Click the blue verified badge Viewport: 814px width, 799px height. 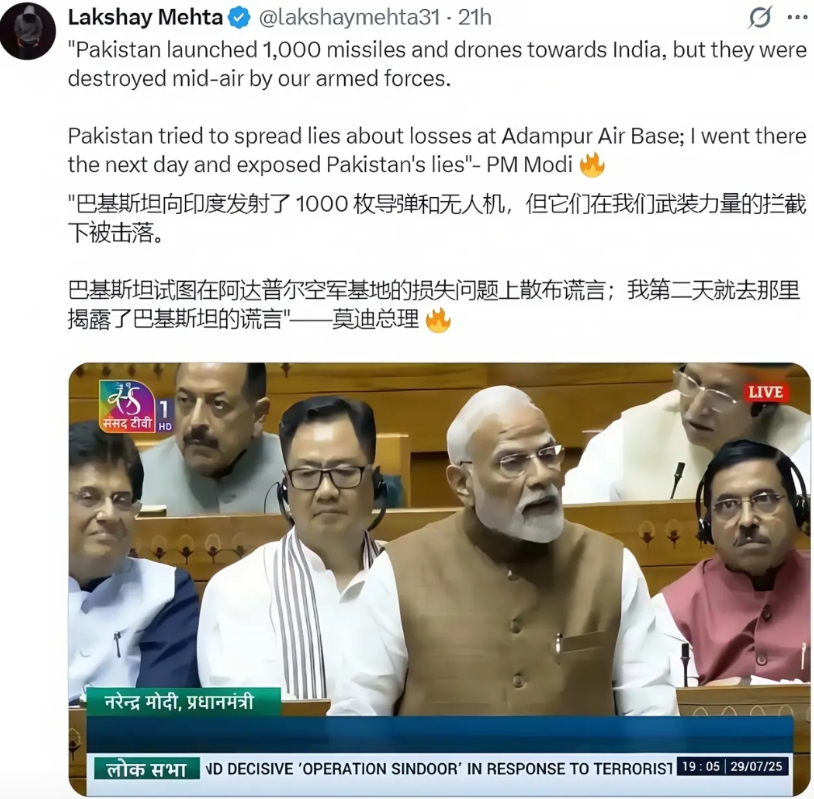point(239,18)
